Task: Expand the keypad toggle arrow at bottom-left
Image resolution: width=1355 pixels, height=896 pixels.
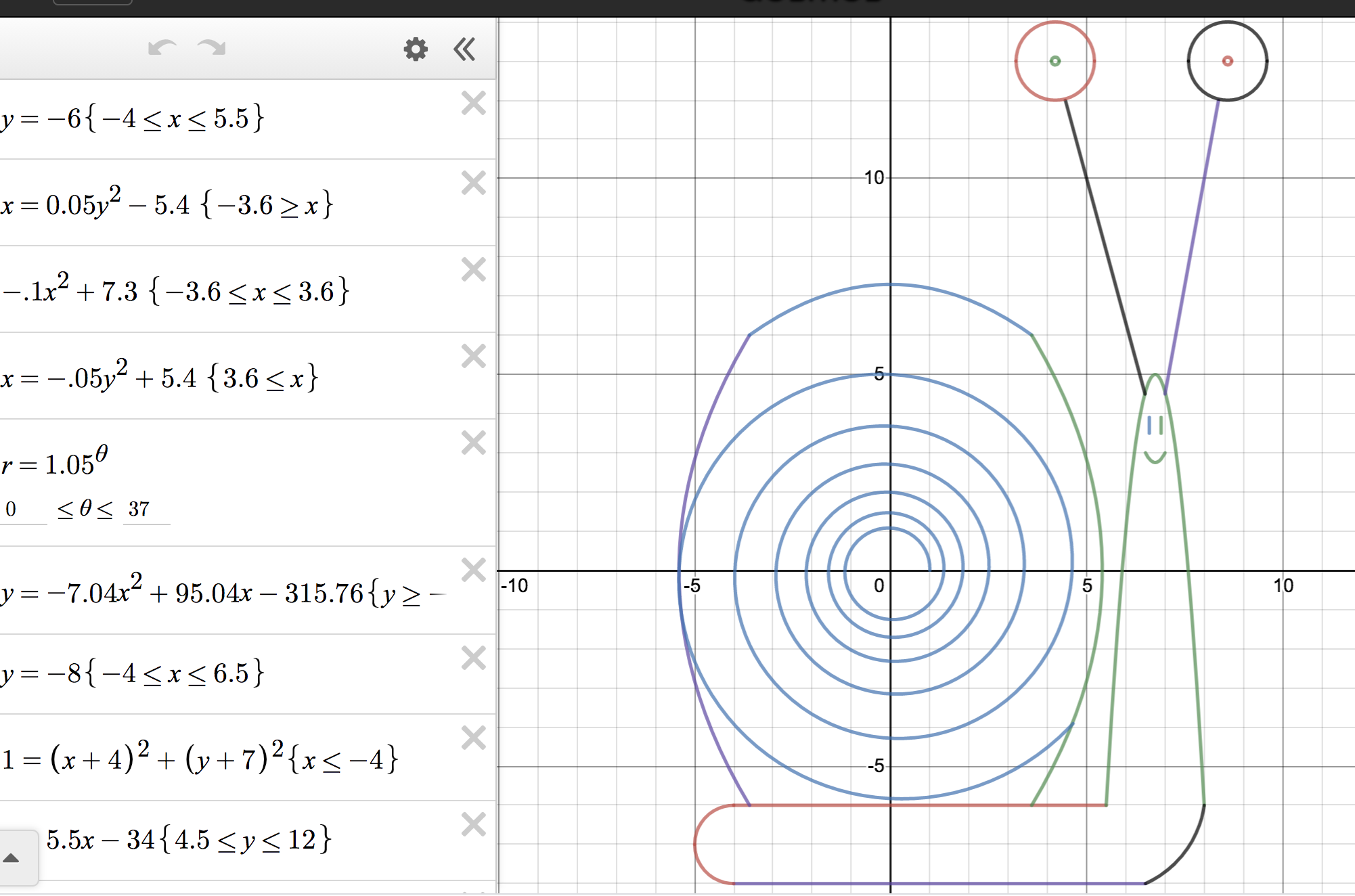Action: tap(12, 858)
